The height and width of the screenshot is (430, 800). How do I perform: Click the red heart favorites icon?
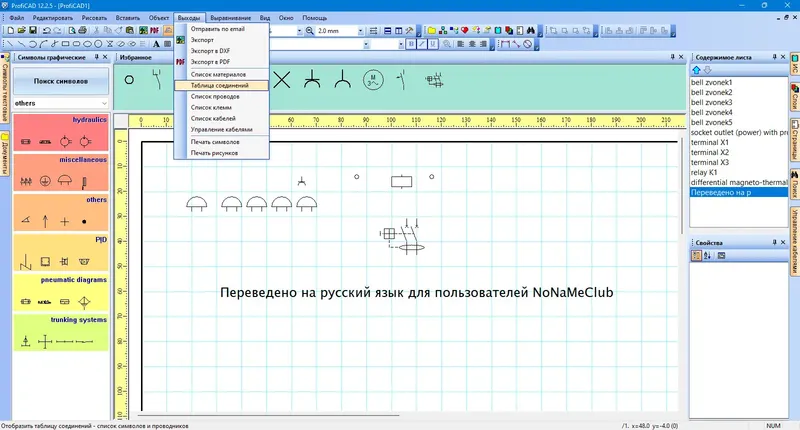click(x=465, y=31)
